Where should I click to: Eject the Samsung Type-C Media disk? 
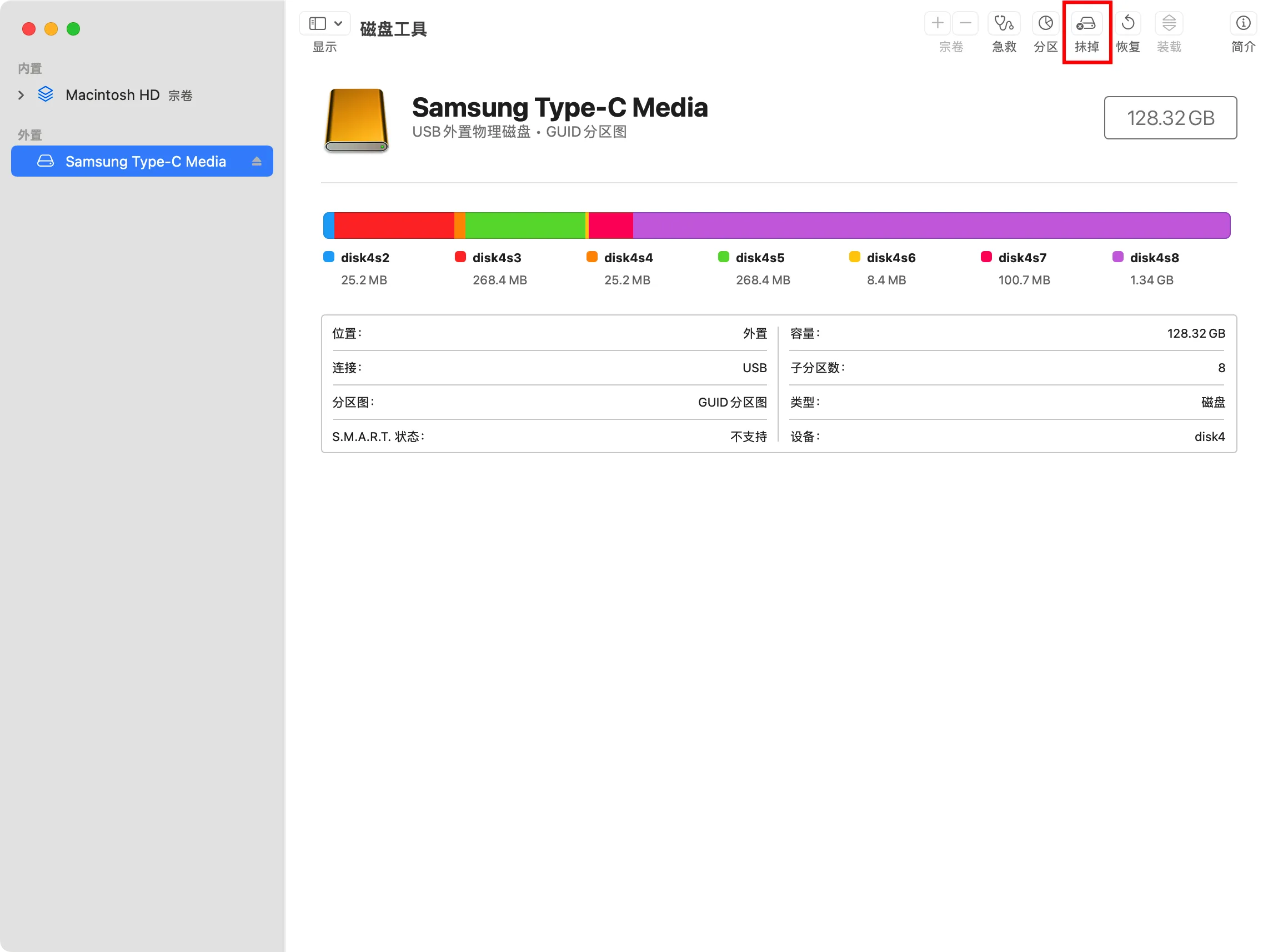(257, 162)
